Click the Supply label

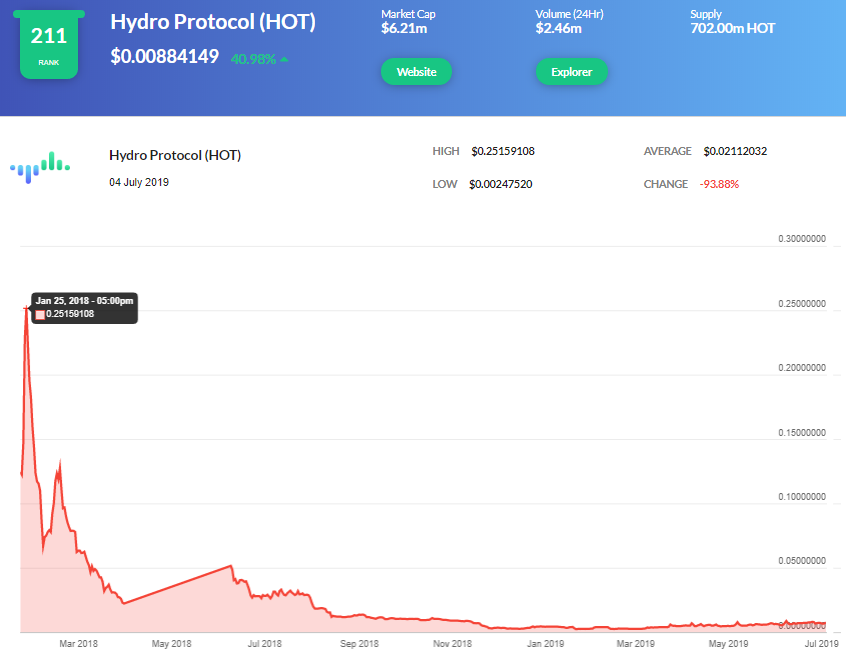[706, 14]
